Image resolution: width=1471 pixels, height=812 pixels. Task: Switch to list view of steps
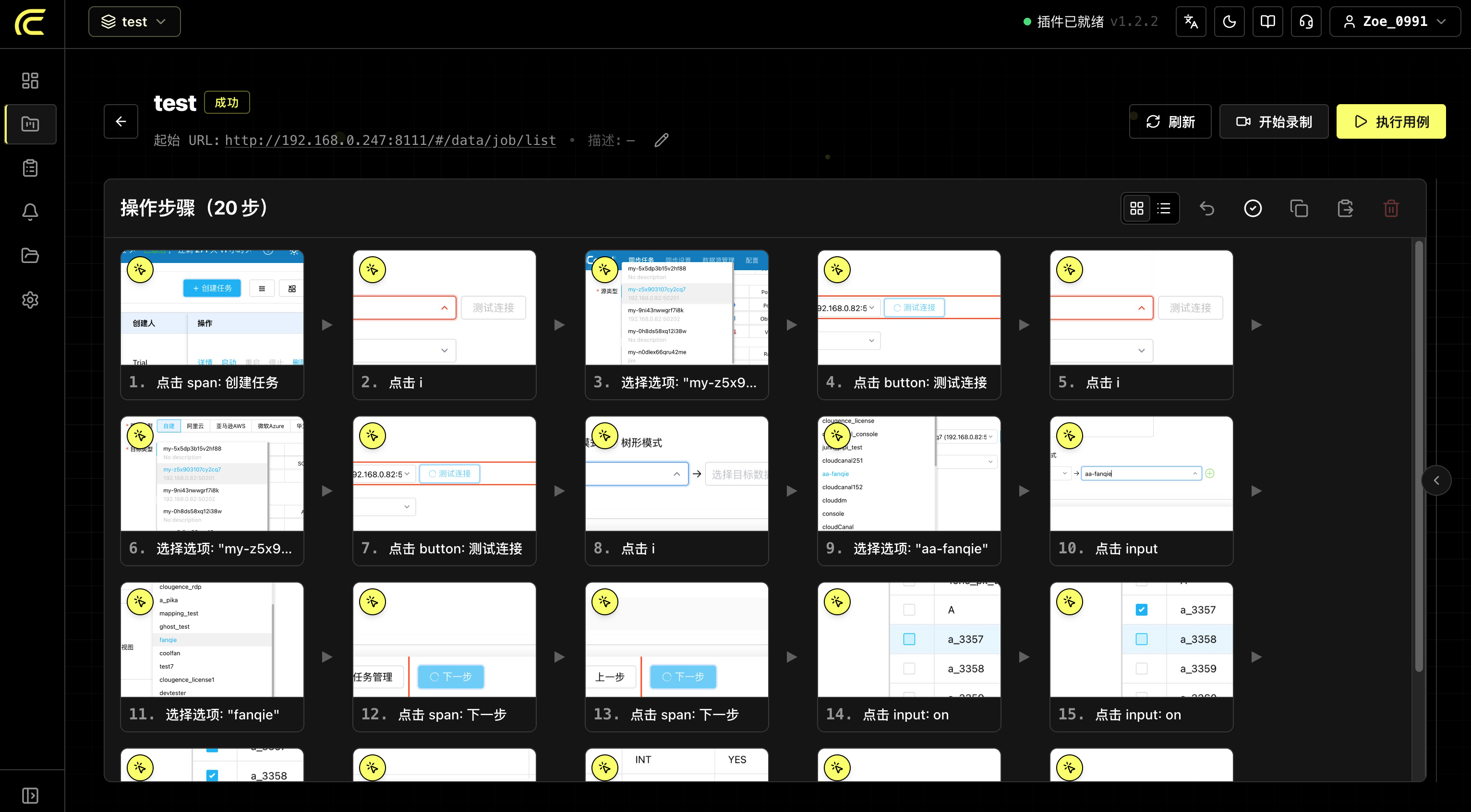click(1164, 208)
